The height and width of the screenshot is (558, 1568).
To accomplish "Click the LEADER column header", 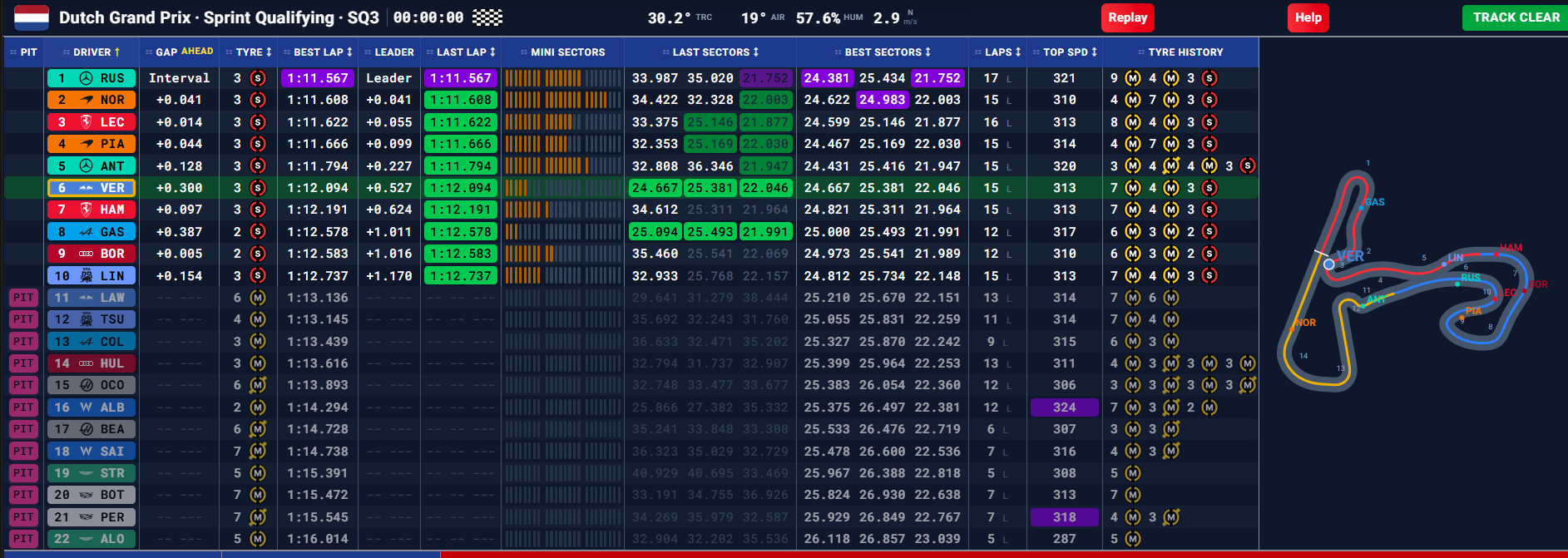I will pos(389,52).
